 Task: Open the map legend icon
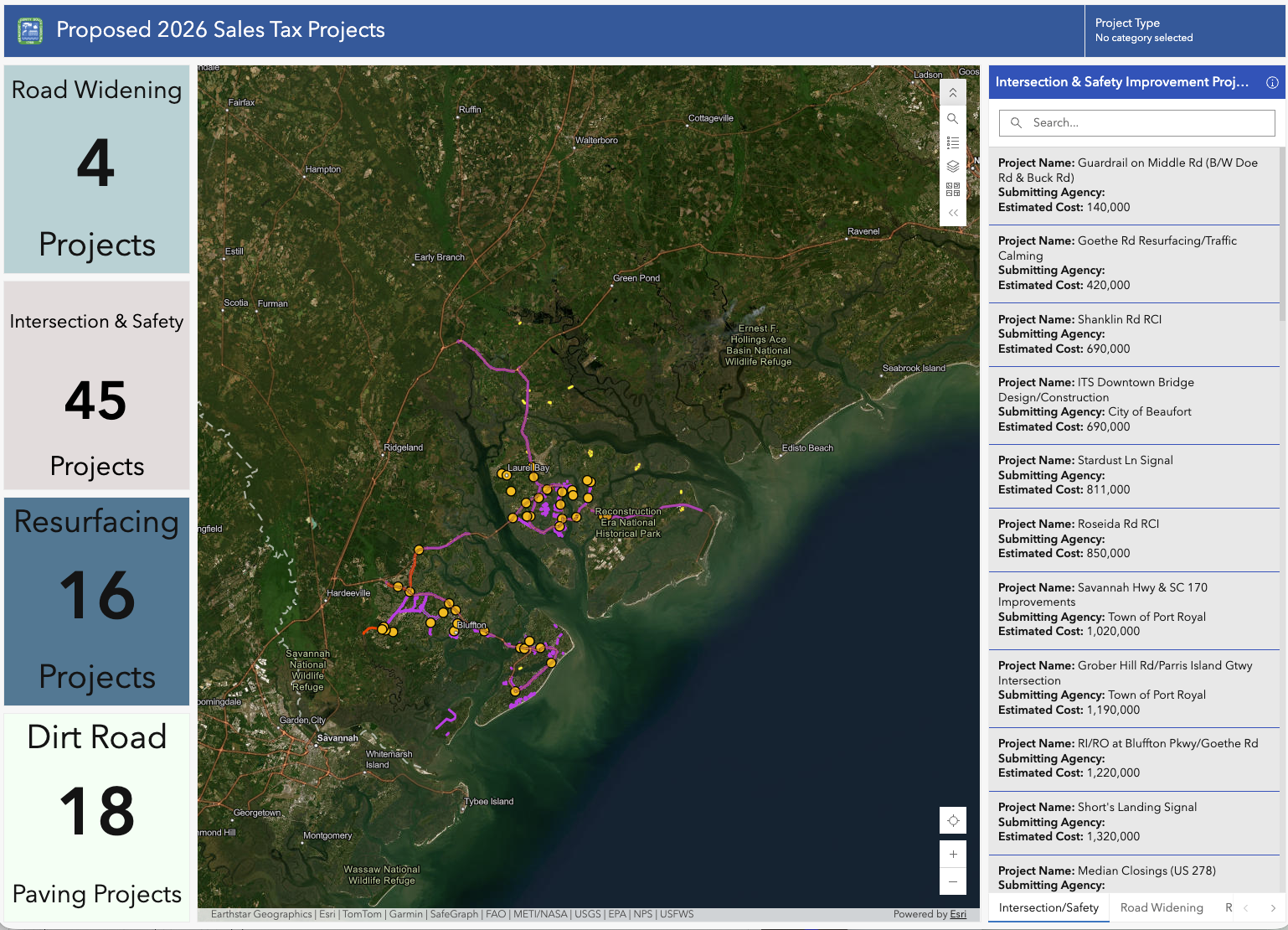tap(953, 142)
